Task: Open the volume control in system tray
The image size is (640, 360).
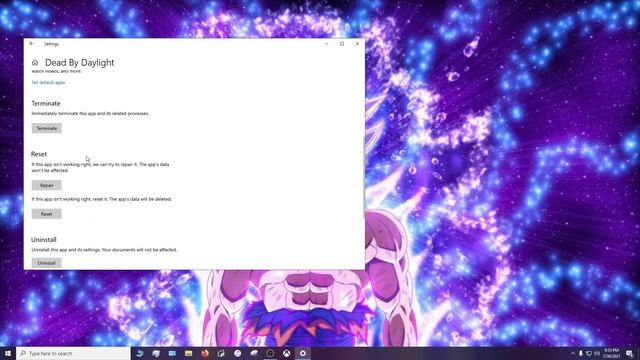Action: point(597,353)
